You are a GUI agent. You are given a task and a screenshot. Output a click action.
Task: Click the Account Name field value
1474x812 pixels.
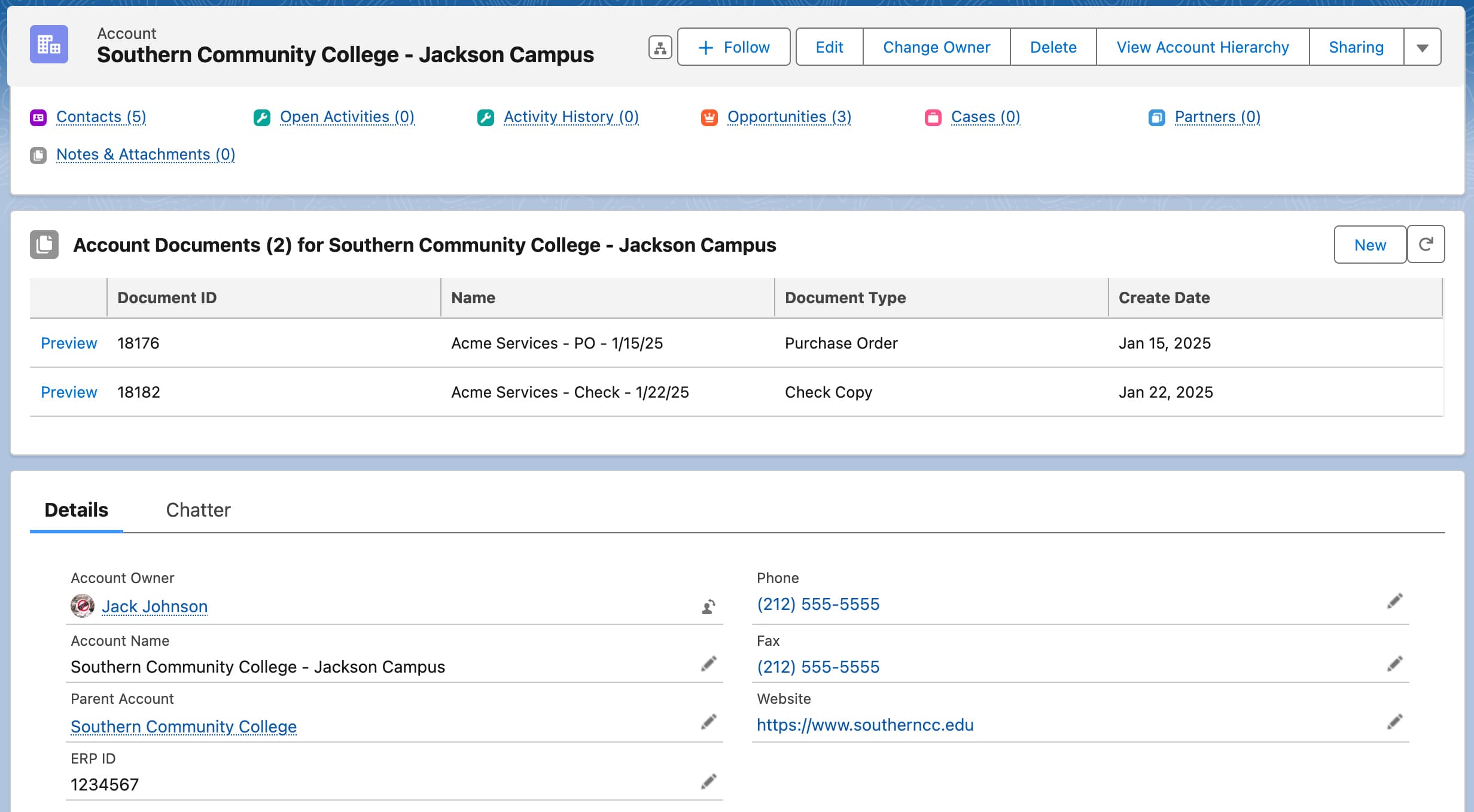pos(258,667)
